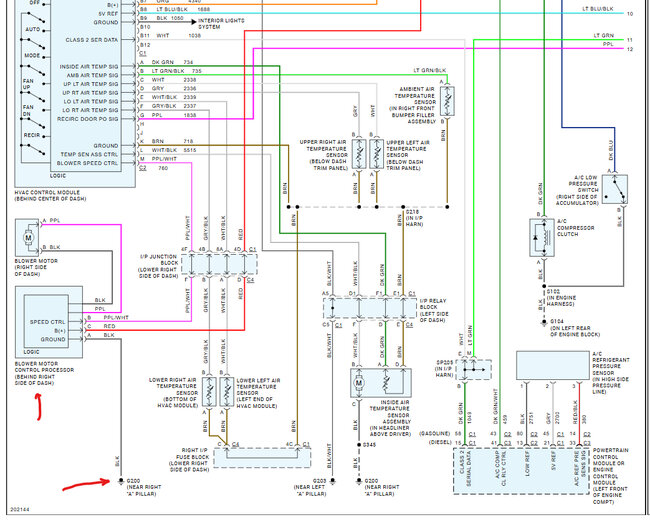This screenshot has width=650, height=520.
Task: Click the 'RECIRC DOOR PO SIG' label
Action: coord(87,119)
